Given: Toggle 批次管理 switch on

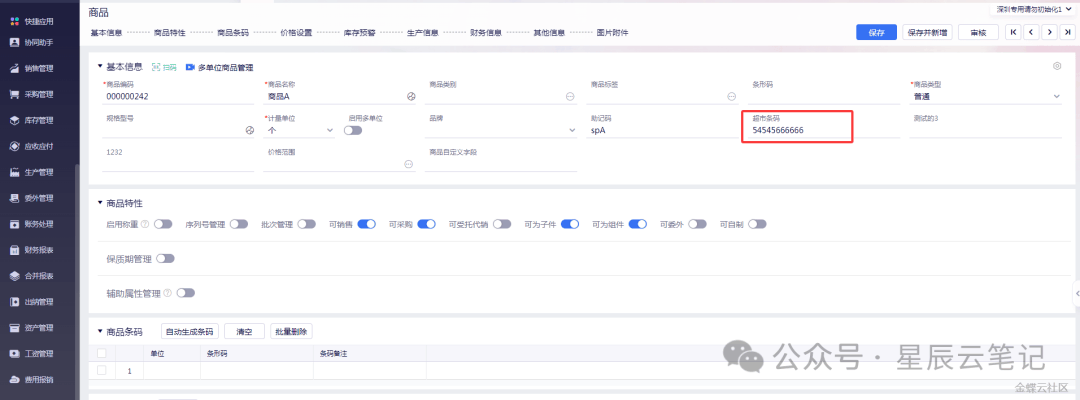Looking at the screenshot, I should 307,224.
